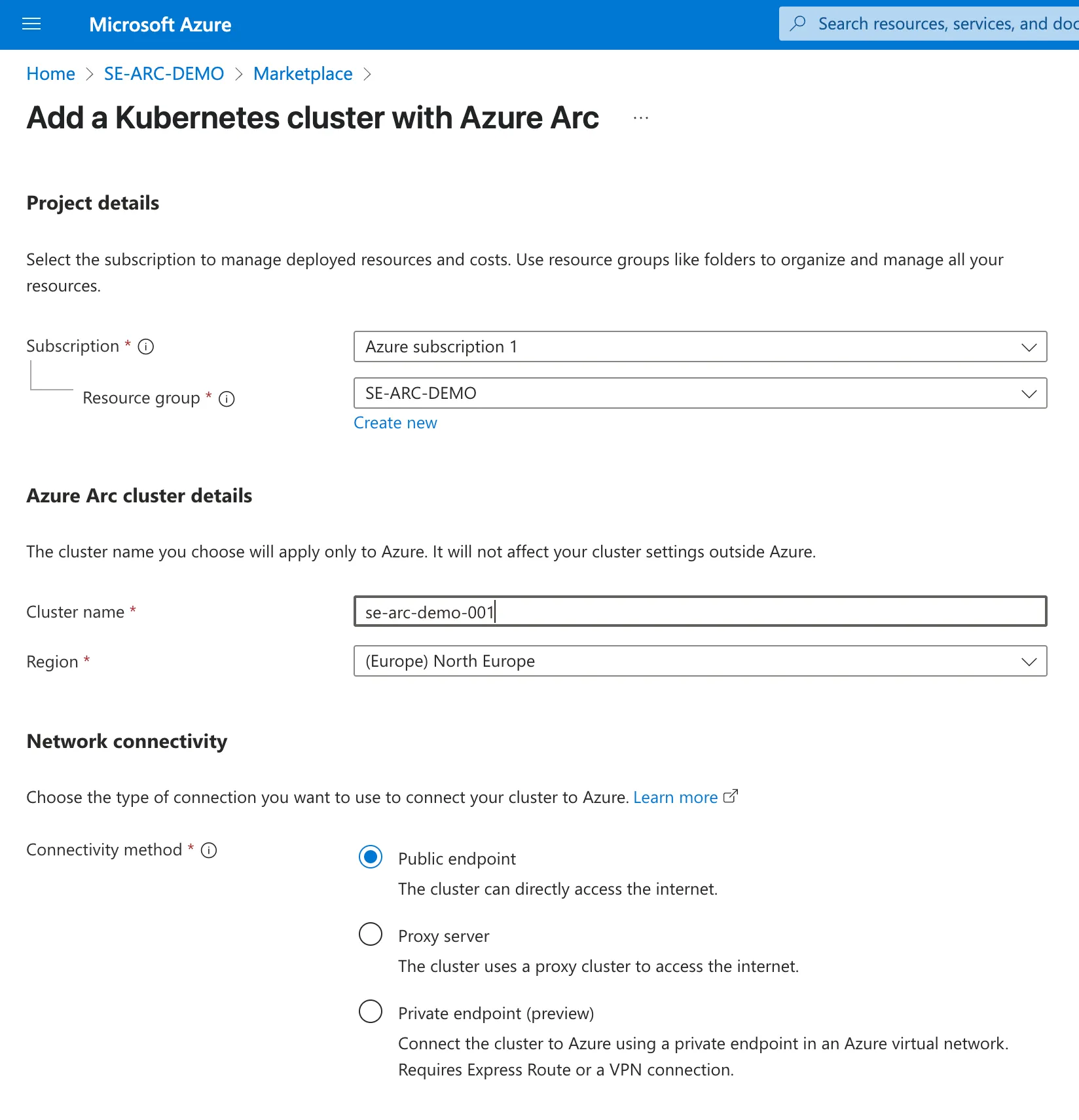Open the Resource group dropdown
The width and height of the screenshot is (1079, 1120).
tap(700, 393)
